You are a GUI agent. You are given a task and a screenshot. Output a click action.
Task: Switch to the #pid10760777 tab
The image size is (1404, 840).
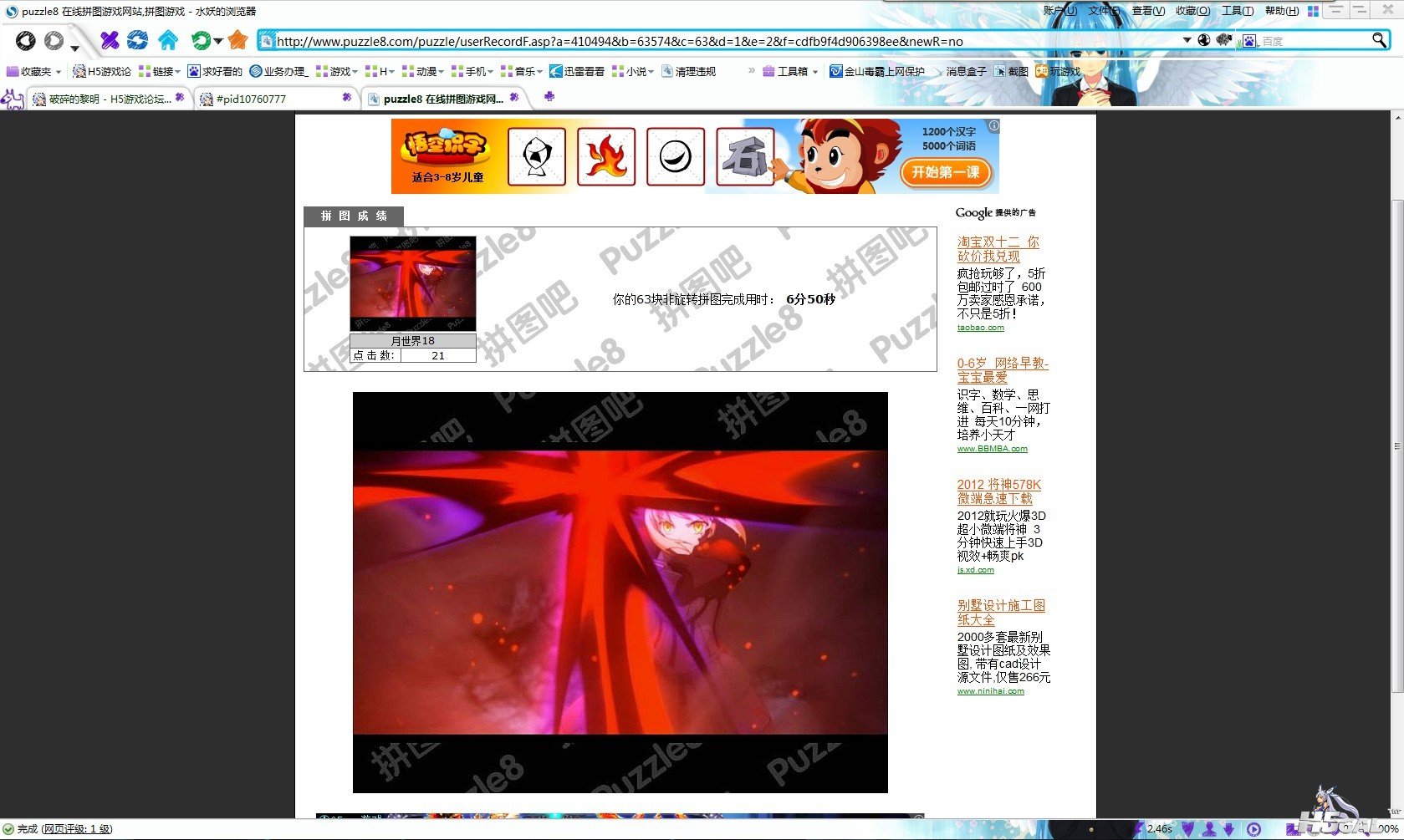pyautogui.click(x=277, y=99)
